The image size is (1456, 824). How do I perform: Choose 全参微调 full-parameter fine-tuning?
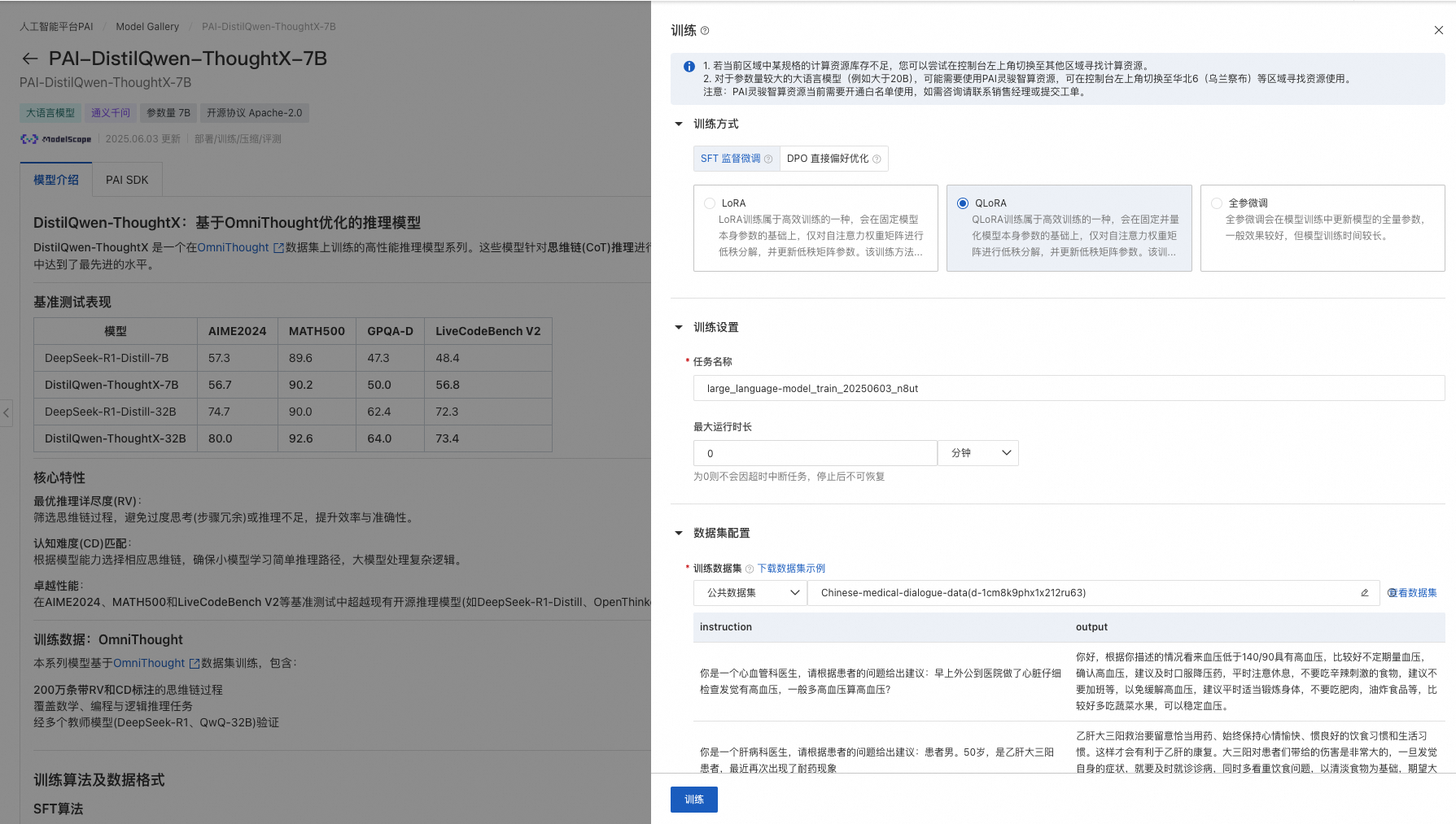pyautogui.click(x=1216, y=203)
